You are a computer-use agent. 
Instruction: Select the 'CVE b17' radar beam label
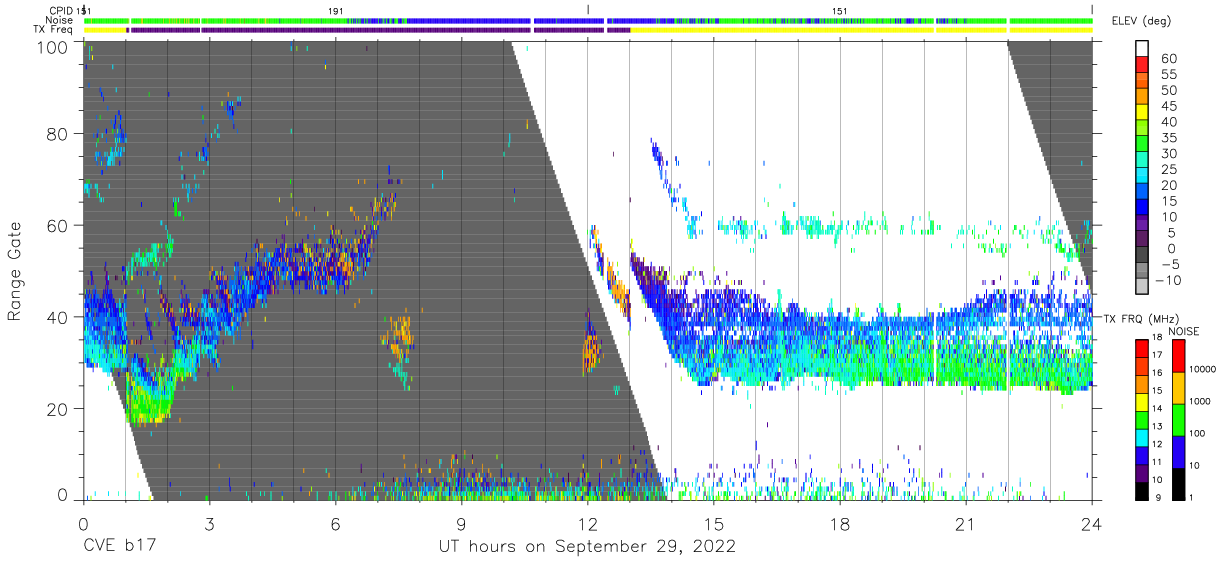tap(120, 547)
